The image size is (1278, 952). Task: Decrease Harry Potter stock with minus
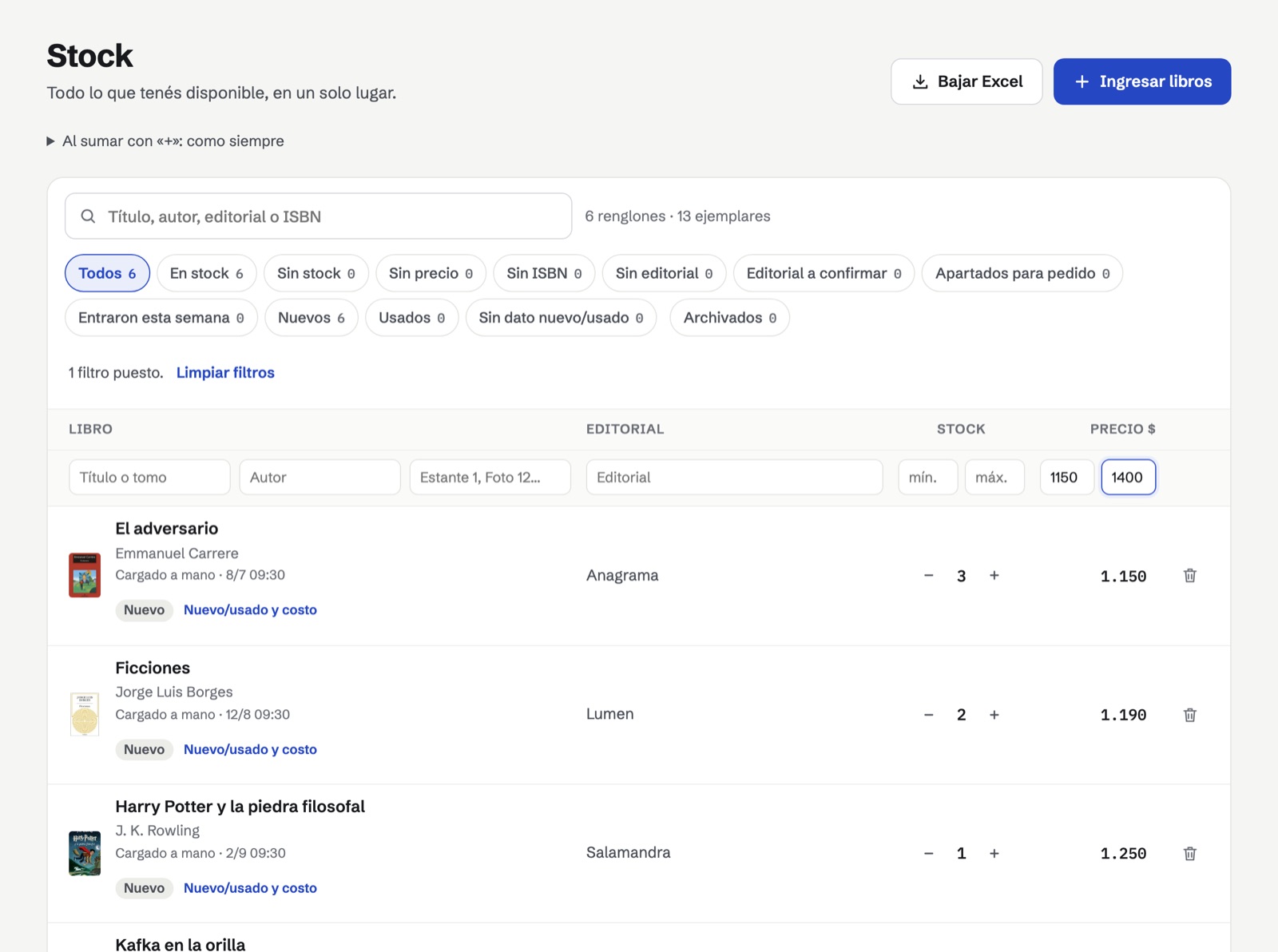[929, 854]
